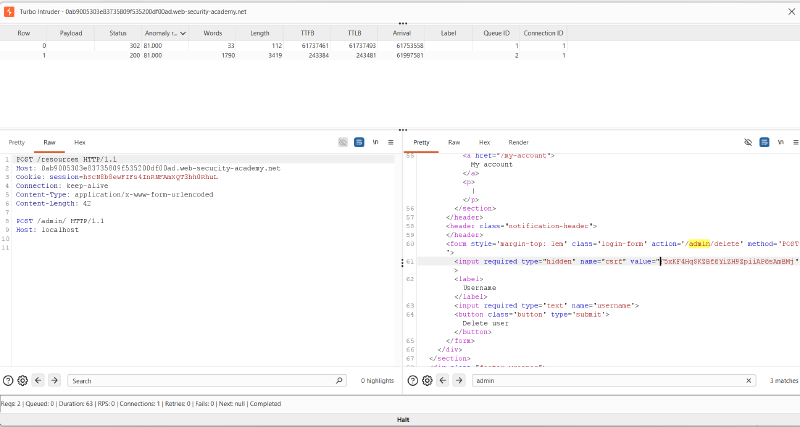
Task: Switch request panel to Hex tab
Action: pos(80,142)
